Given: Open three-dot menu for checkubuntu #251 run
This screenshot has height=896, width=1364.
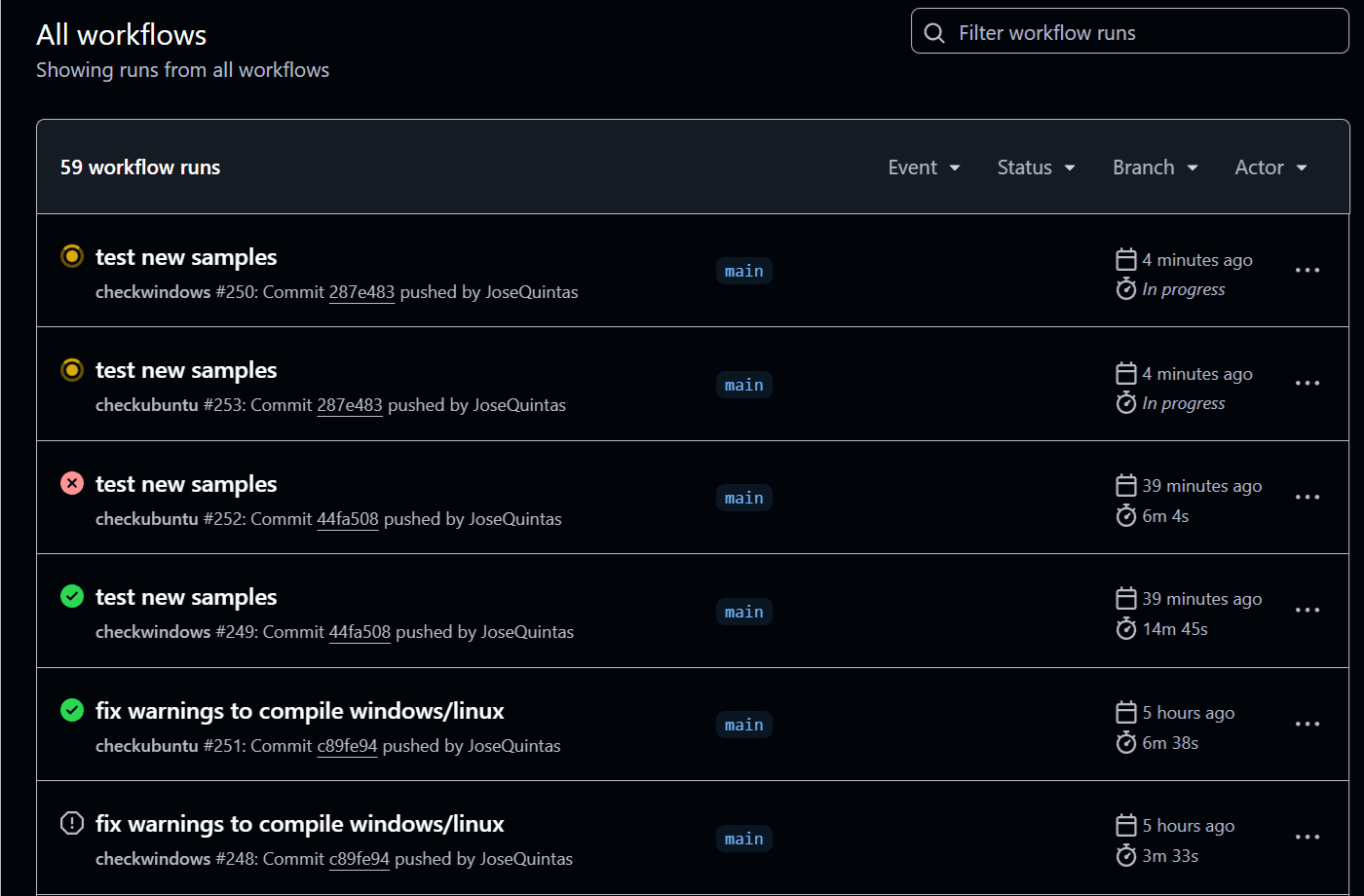Looking at the screenshot, I should click(x=1307, y=725).
